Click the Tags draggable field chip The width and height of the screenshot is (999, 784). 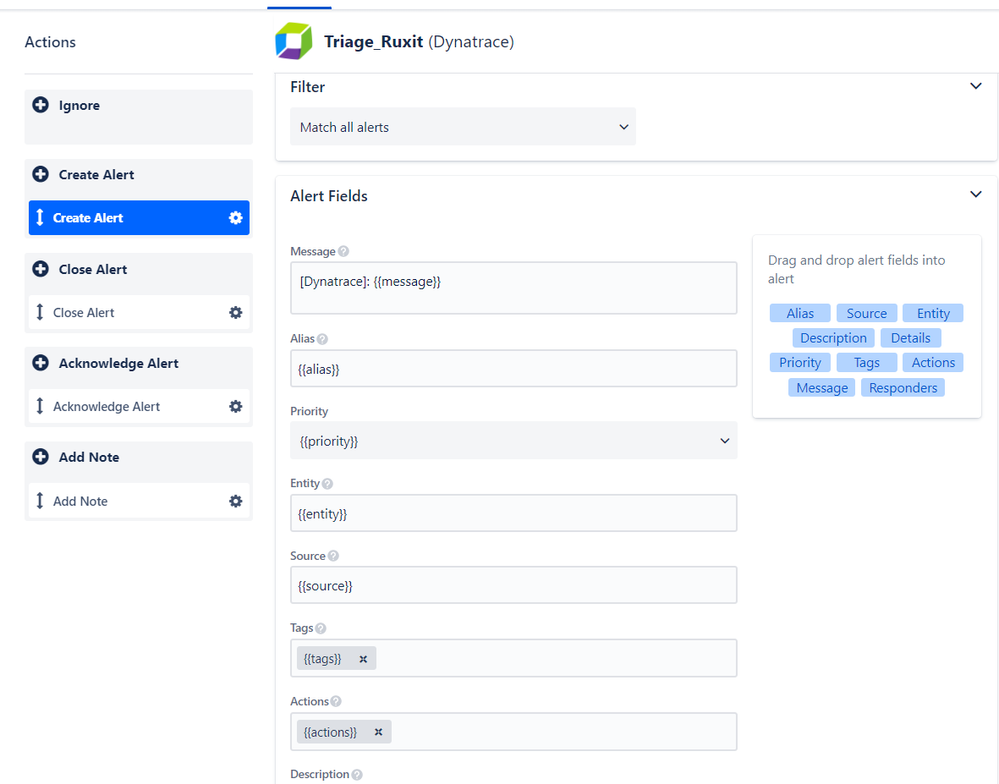click(x=866, y=362)
